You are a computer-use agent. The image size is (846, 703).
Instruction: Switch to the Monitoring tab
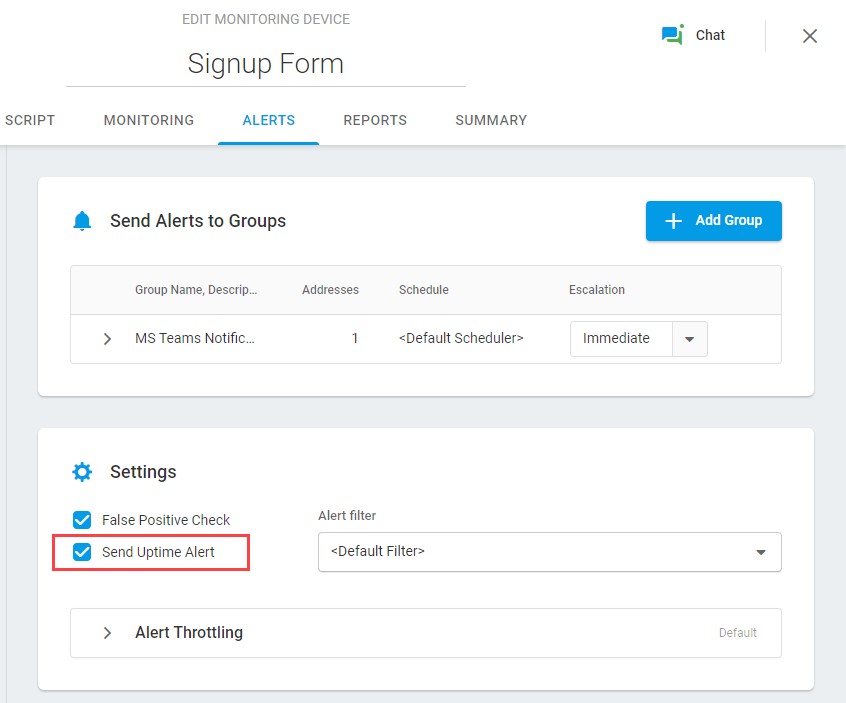pyautogui.click(x=149, y=120)
